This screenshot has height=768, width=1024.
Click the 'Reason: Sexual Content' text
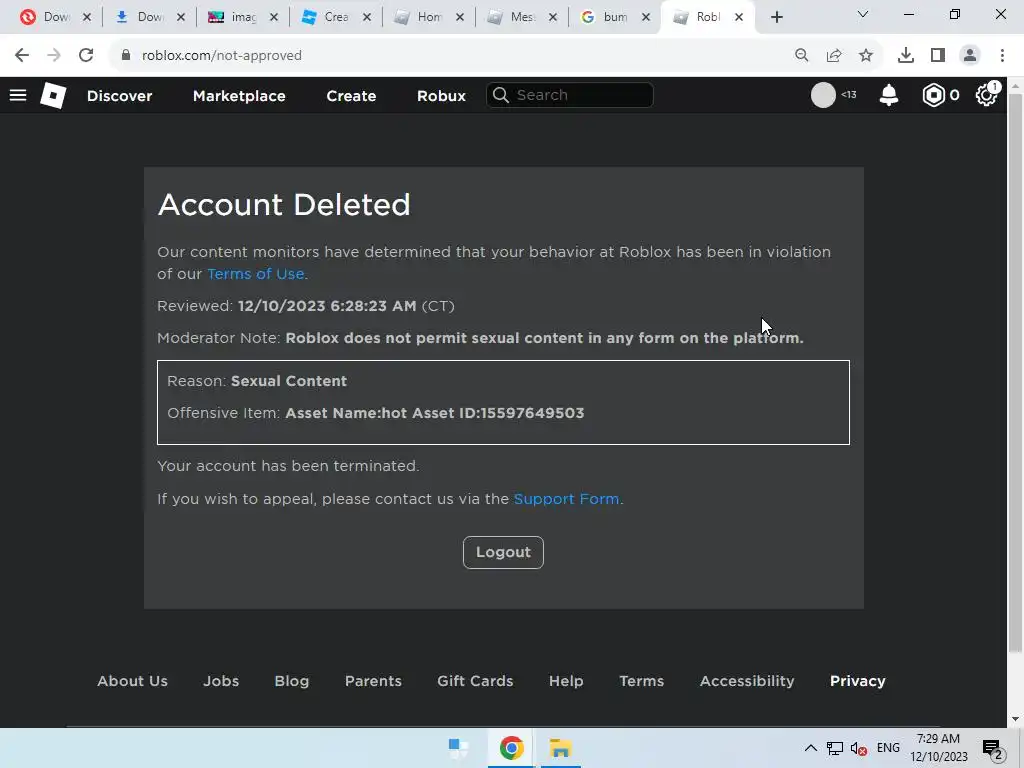(x=257, y=381)
